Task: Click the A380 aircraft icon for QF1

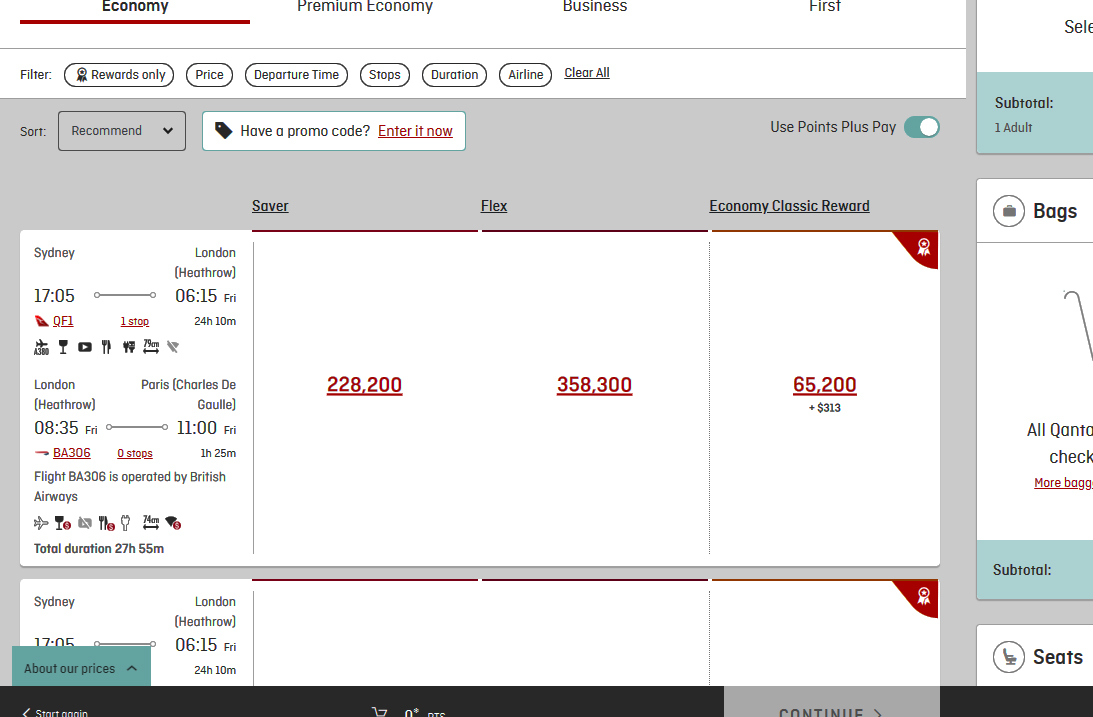Action: tap(41, 347)
